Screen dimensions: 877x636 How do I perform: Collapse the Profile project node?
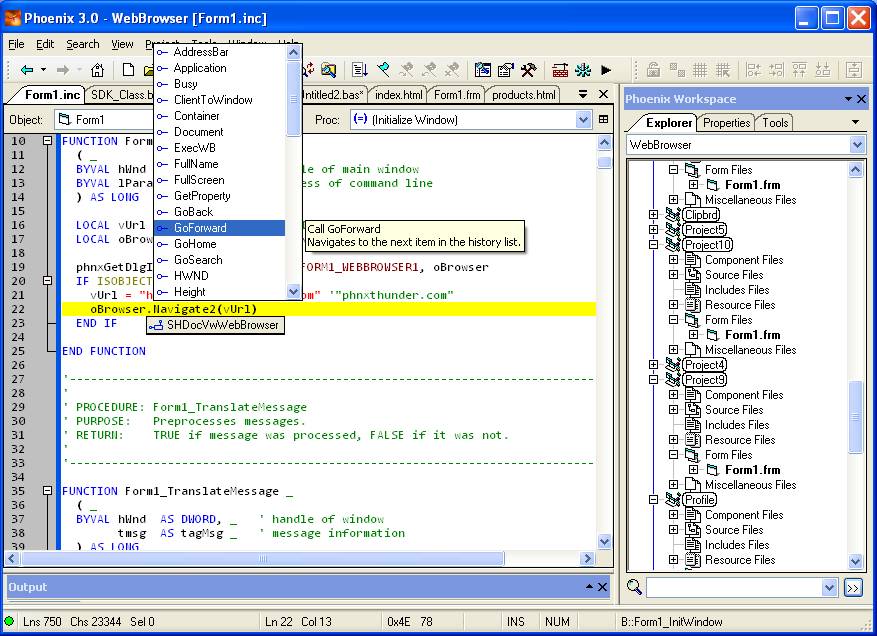coord(653,500)
